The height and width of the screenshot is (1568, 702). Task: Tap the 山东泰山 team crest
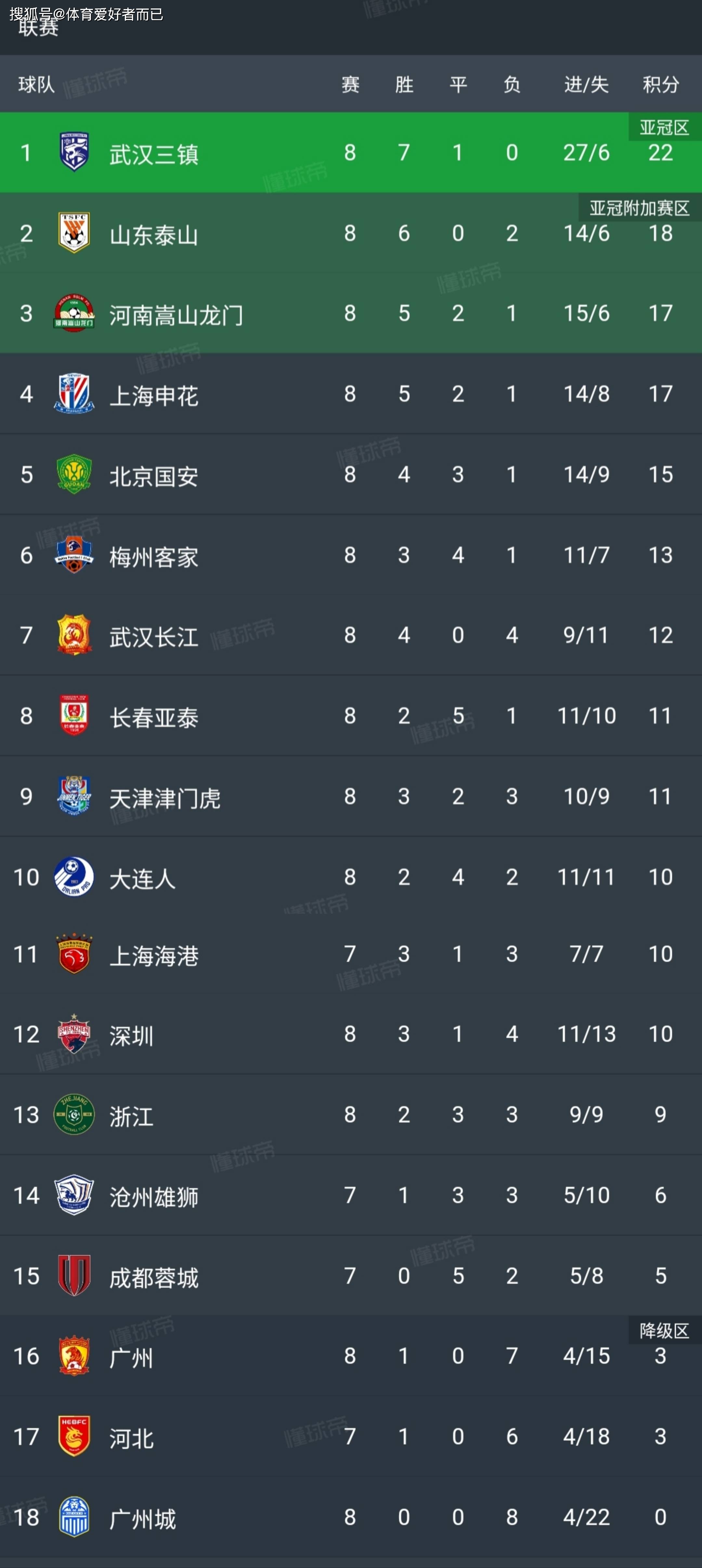74,233
